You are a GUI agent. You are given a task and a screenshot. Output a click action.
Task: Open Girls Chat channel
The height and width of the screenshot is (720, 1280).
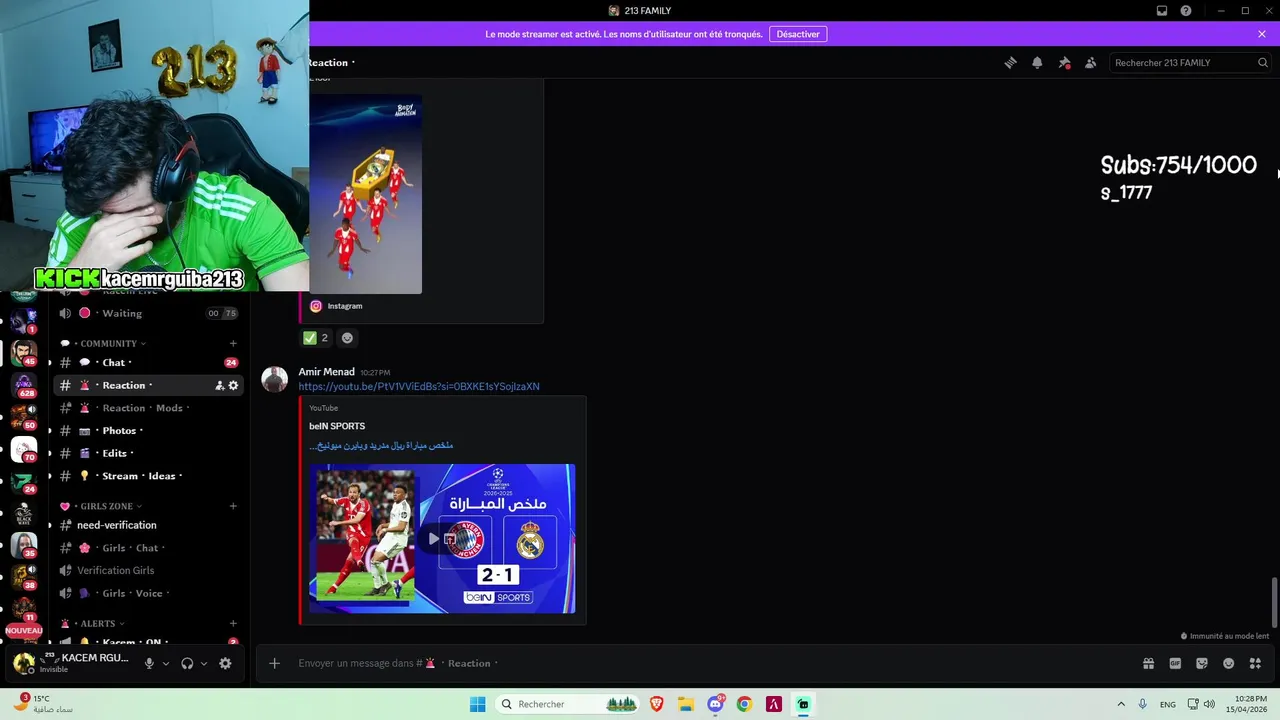tap(148, 548)
